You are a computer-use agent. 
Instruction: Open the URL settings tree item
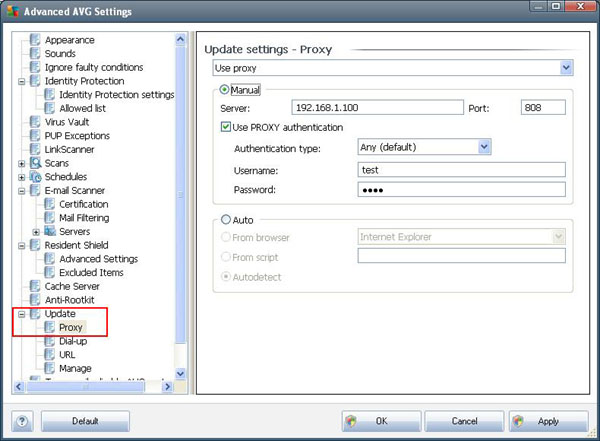[67, 355]
